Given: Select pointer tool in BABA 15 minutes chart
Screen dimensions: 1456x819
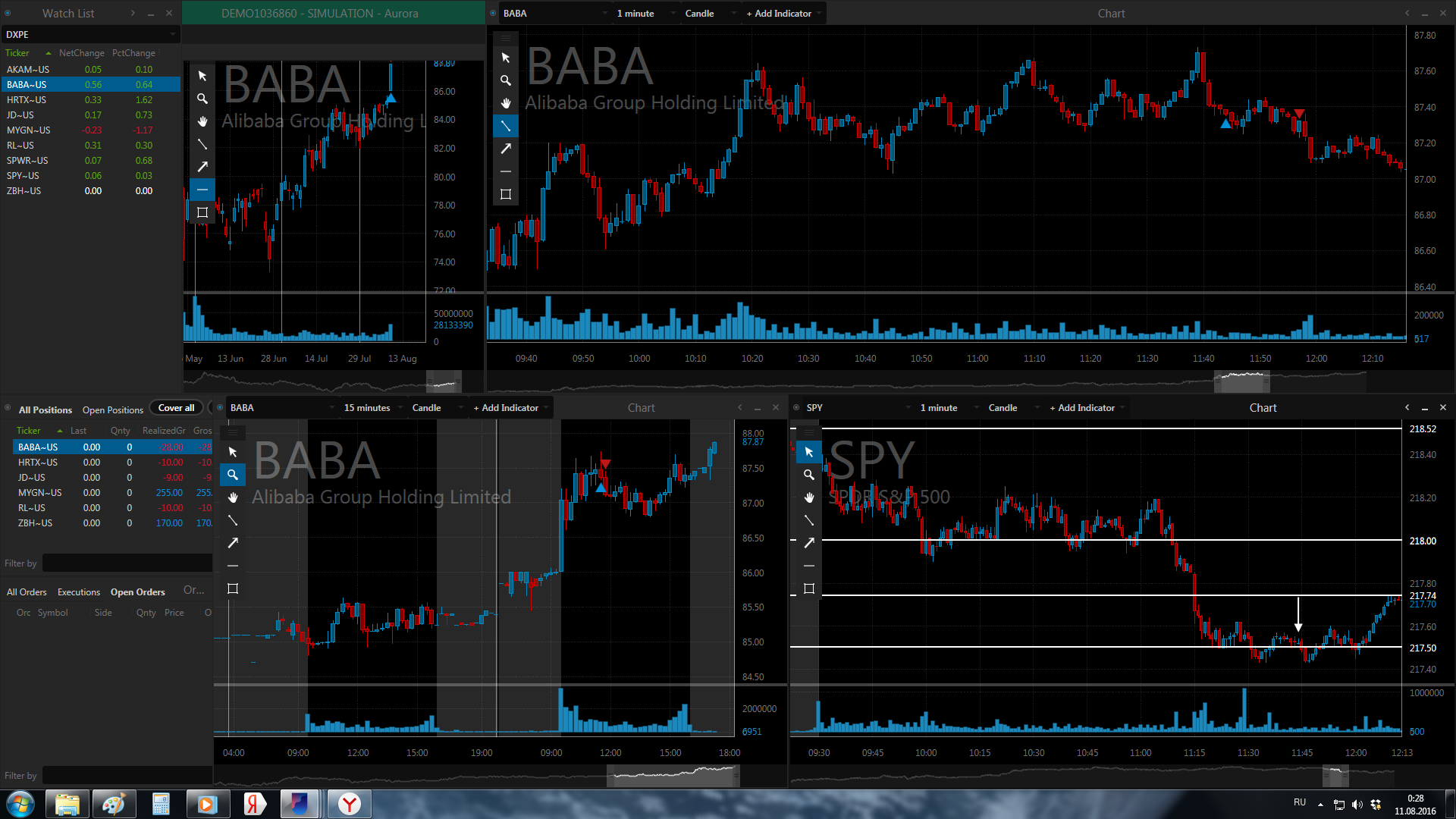Looking at the screenshot, I should [233, 452].
